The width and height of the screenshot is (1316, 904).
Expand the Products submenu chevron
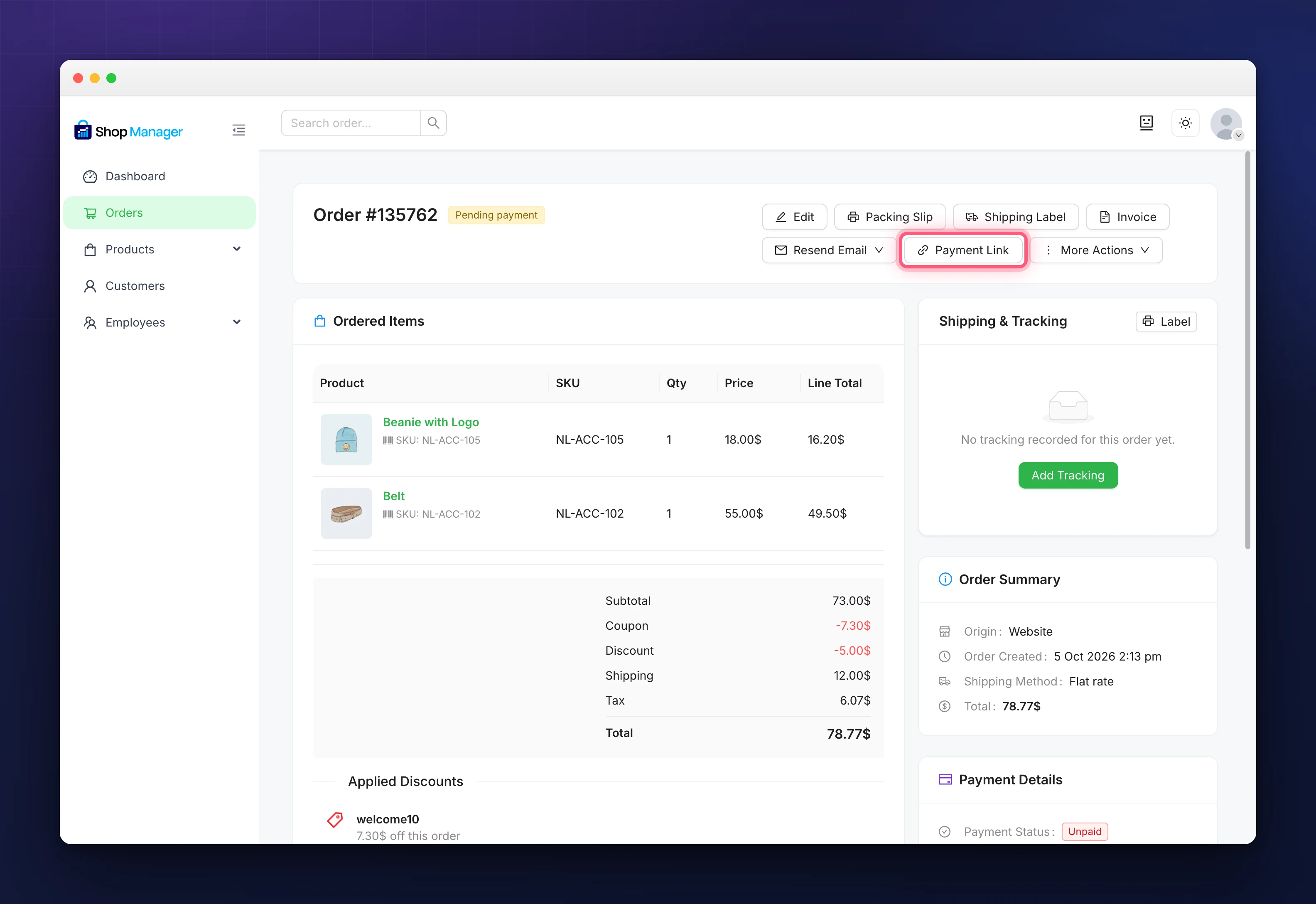[x=237, y=249]
